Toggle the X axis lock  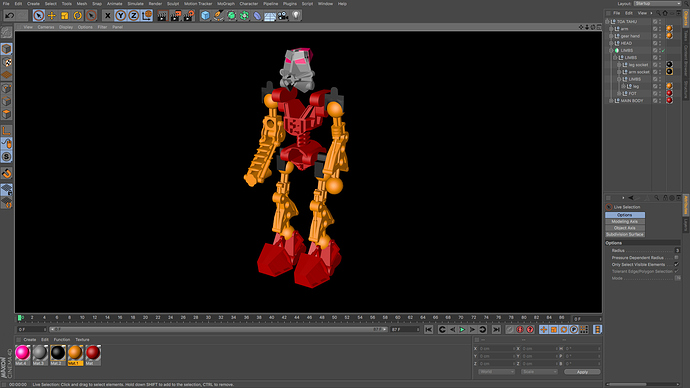[x=107, y=16]
